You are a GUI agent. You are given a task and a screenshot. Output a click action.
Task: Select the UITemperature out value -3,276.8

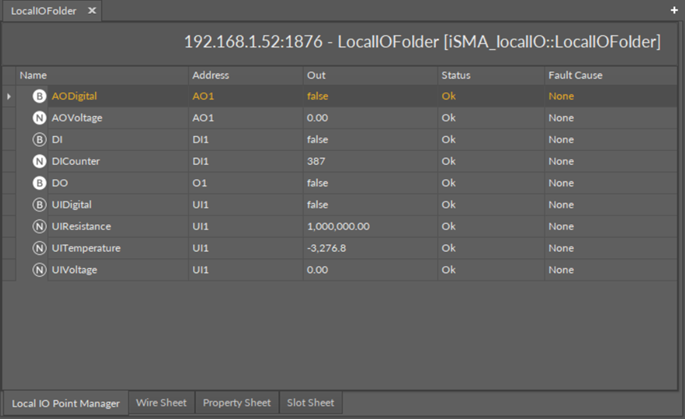click(x=326, y=248)
